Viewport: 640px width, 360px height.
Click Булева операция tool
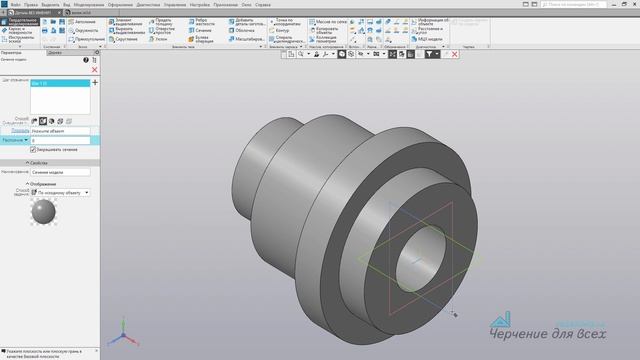[x=201, y=39]
